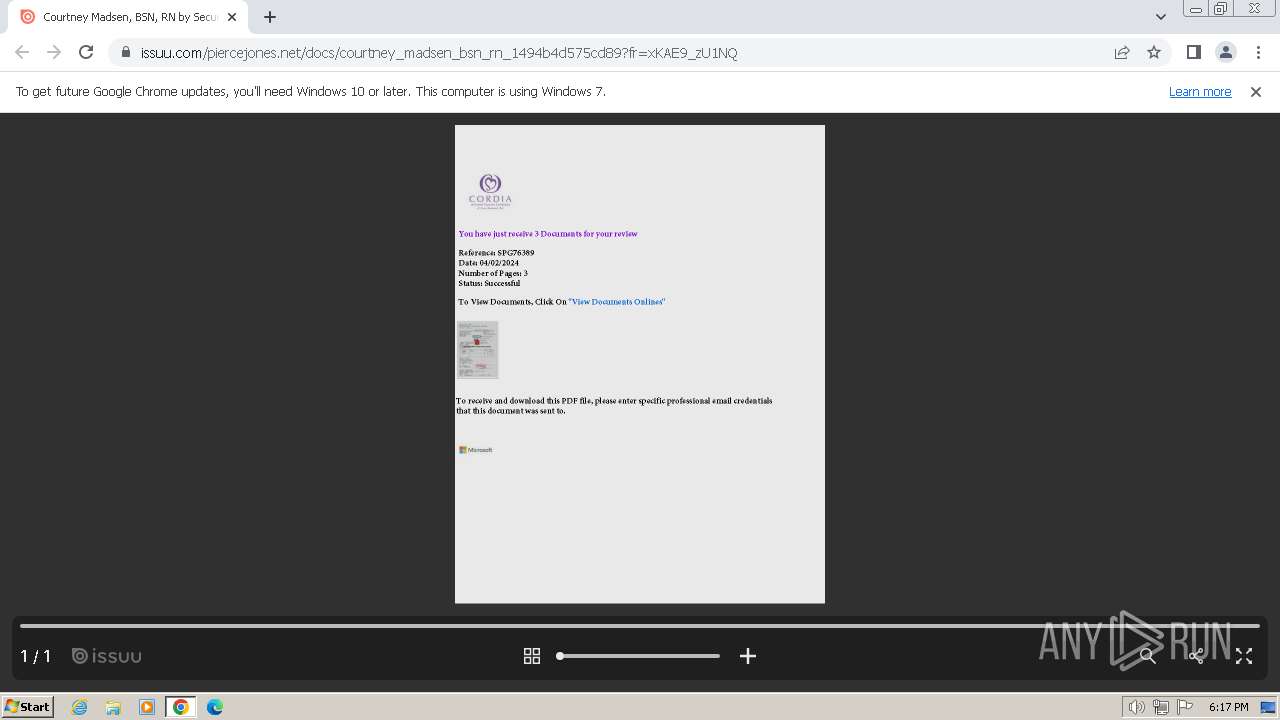View site information via the lock icon
The image size is (1280, 720).
(x=125, y=52)
